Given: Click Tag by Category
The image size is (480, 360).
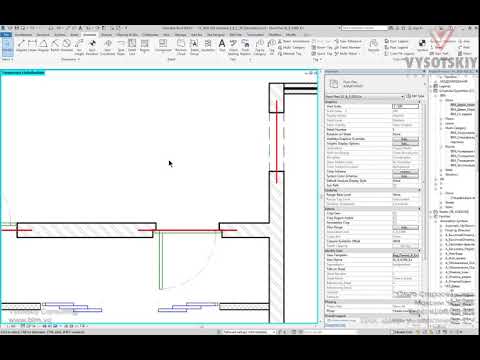Looking at the screenshot, I should click(260, 47).
